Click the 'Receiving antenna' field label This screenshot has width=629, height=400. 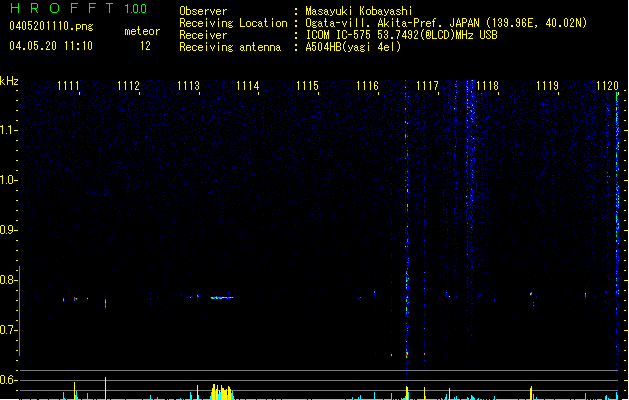[230, 47]
